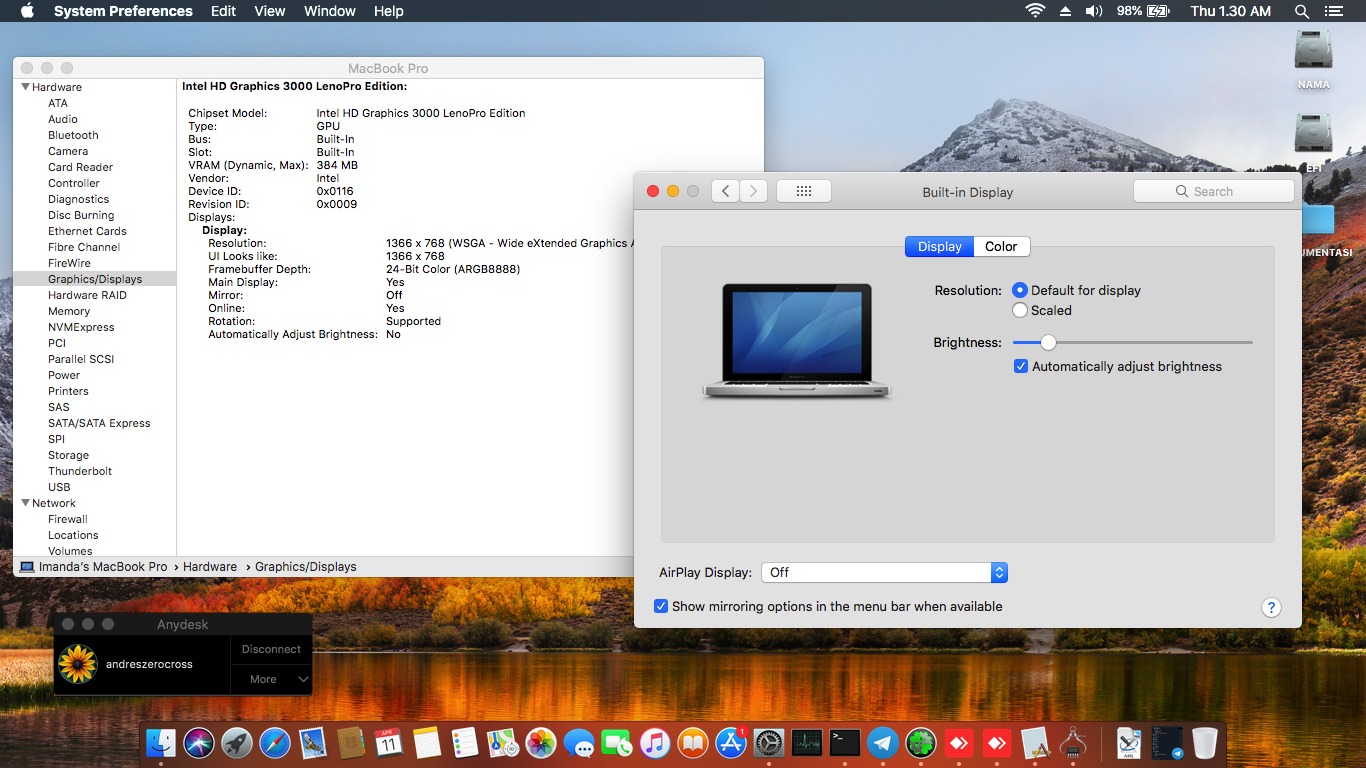This screenshot has width=1366, height=768.
Task: Collapse Hardware section in sidebar
Action: point(25,87)
